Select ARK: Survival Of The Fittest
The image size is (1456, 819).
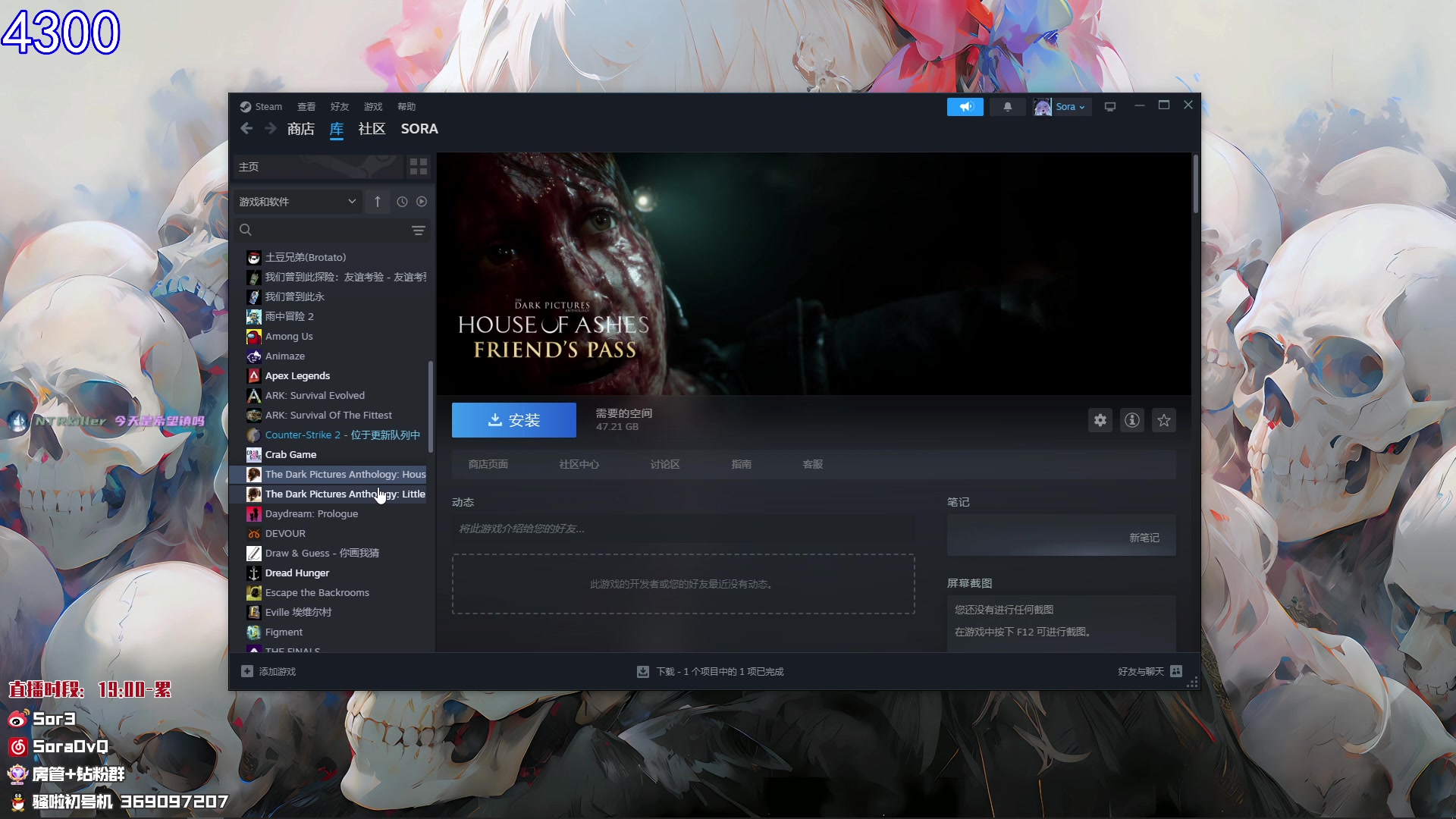(328, 416)
